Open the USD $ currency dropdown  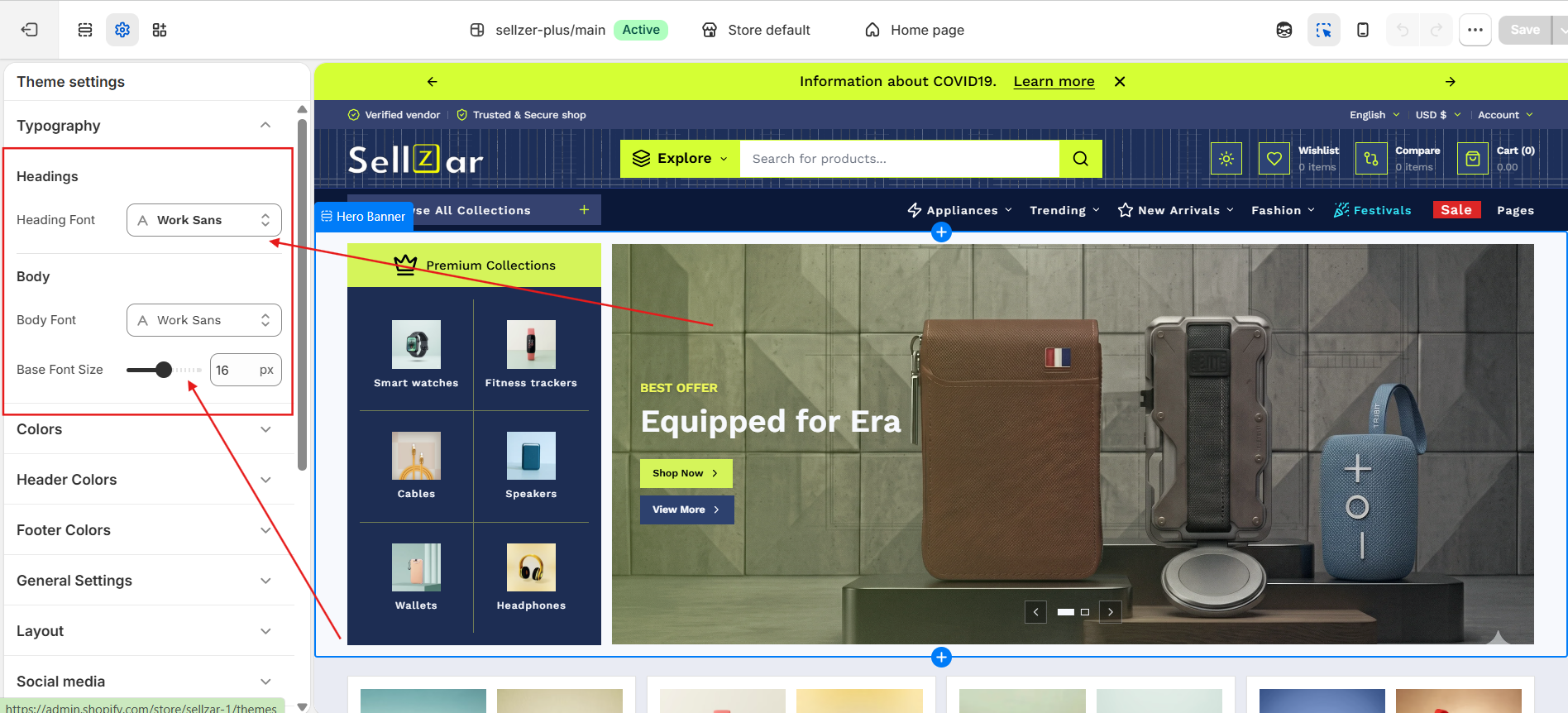pos(1438,115)
